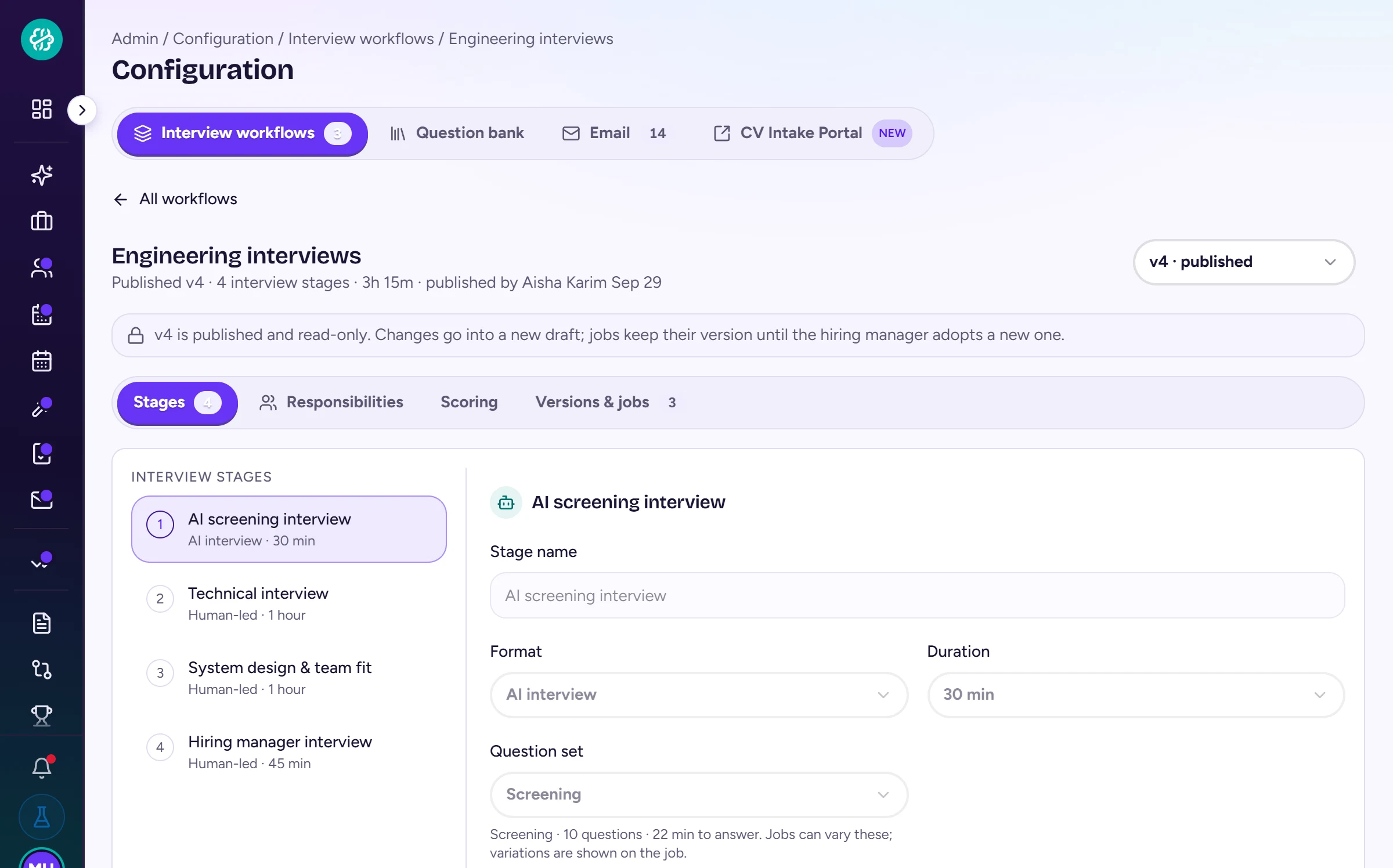
Task: Open the trophy sidebar icon
Action: [42, 715]
